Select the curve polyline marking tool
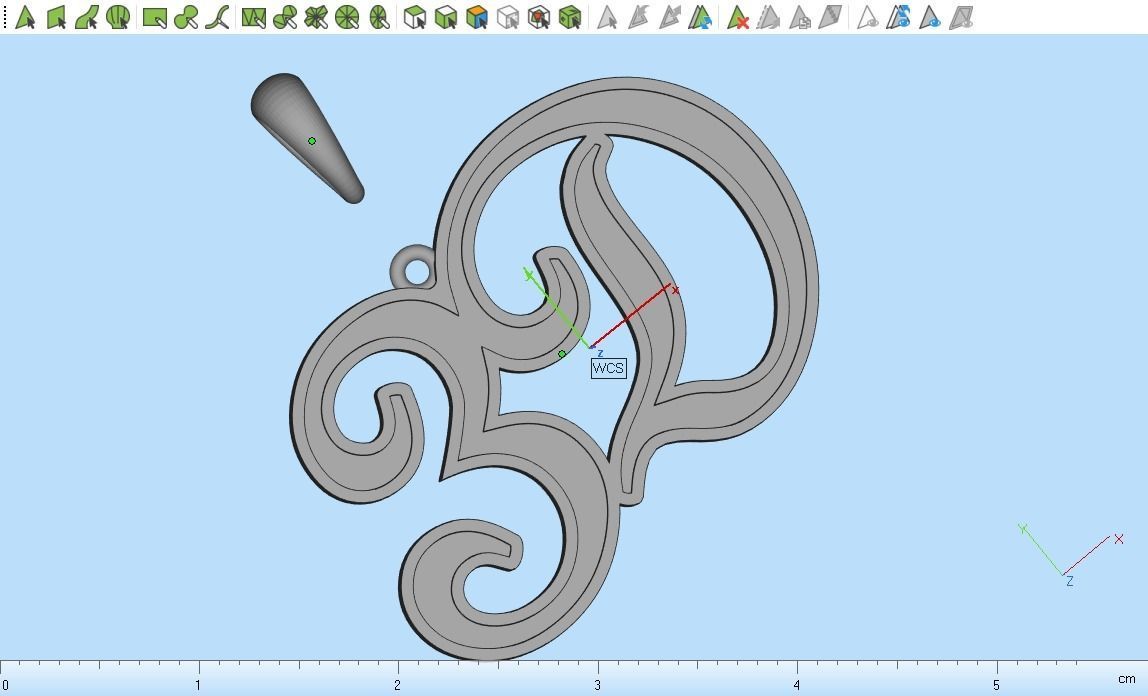Image resolution: width=1148 pixels, height=696 pixels. [217, 17]
